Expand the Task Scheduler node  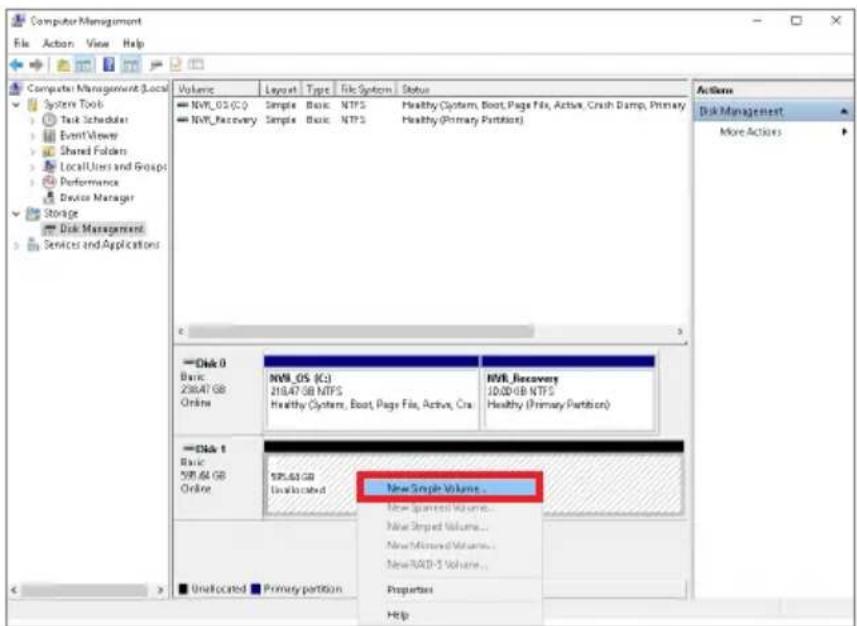[33, 120]
